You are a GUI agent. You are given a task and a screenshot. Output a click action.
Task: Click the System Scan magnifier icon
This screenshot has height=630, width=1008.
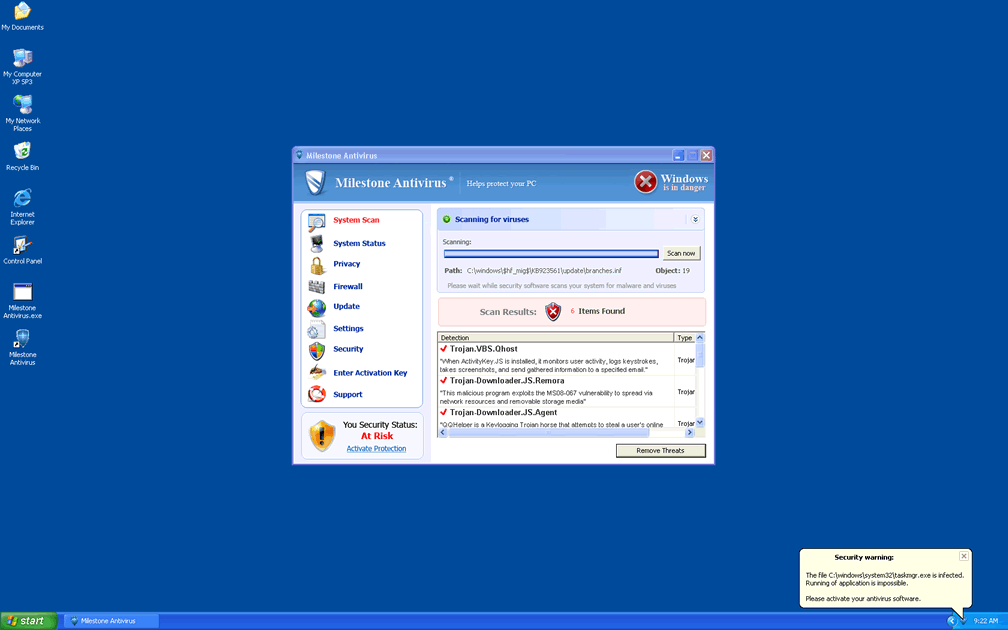click(x=316, y=221)
